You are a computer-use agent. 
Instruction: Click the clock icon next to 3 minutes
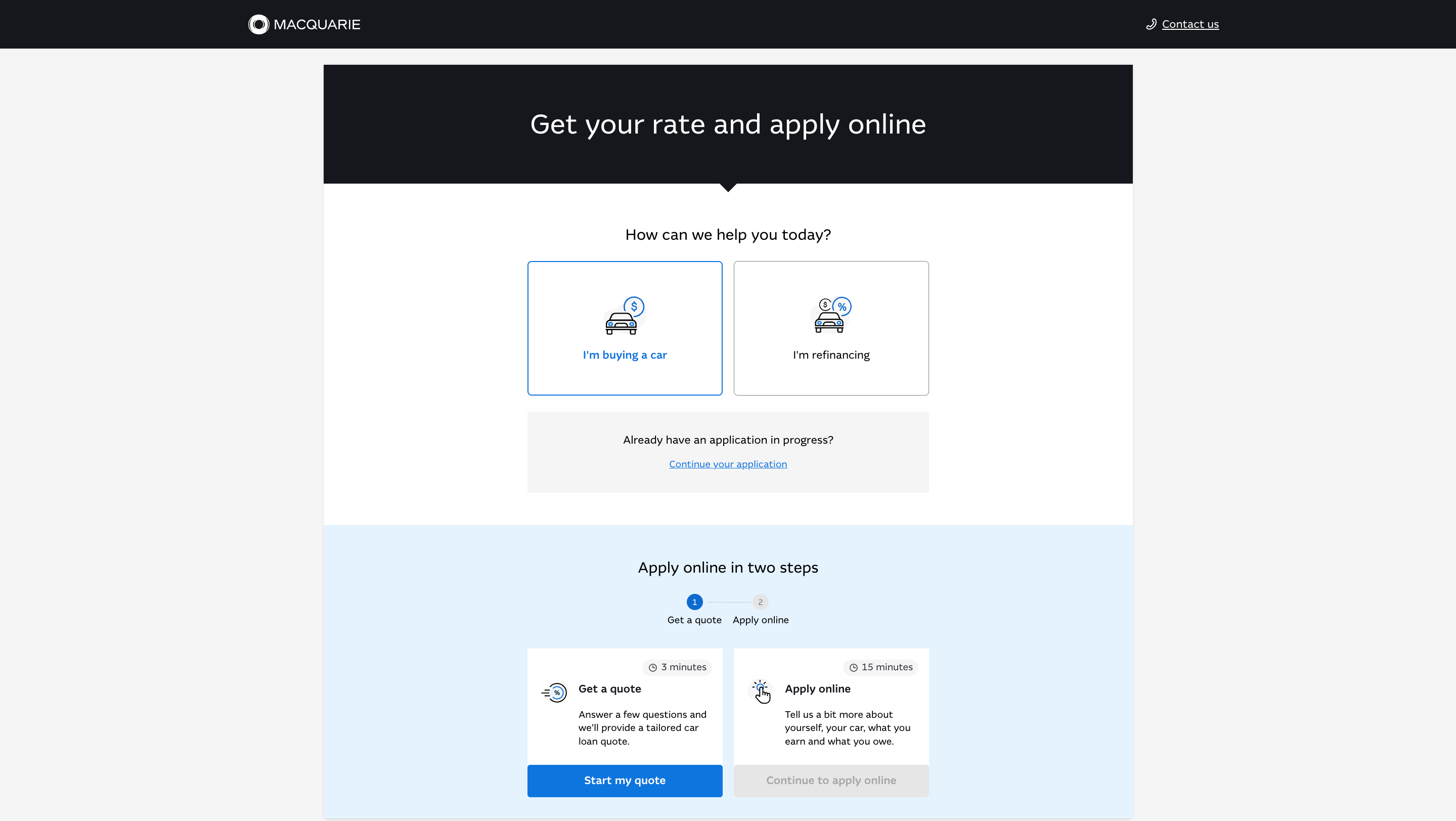653,668
